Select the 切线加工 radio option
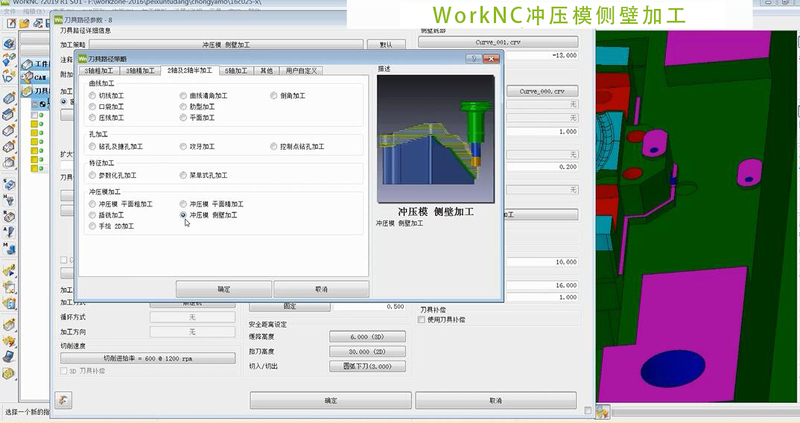Viewport: 800px width, 423px height. (x=92, y=95)
